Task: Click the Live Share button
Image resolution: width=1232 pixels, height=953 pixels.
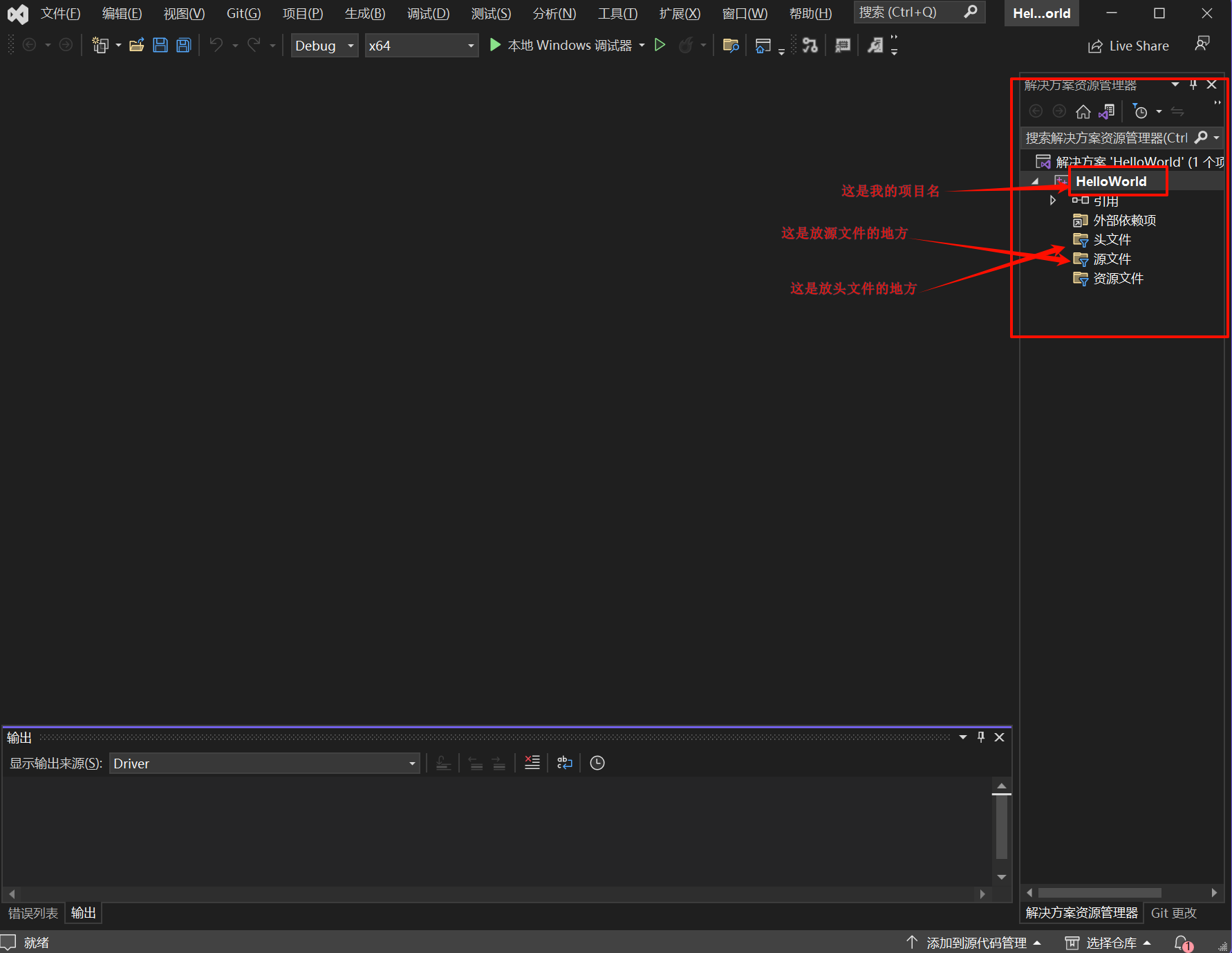Action: [x=1128, y=46]
